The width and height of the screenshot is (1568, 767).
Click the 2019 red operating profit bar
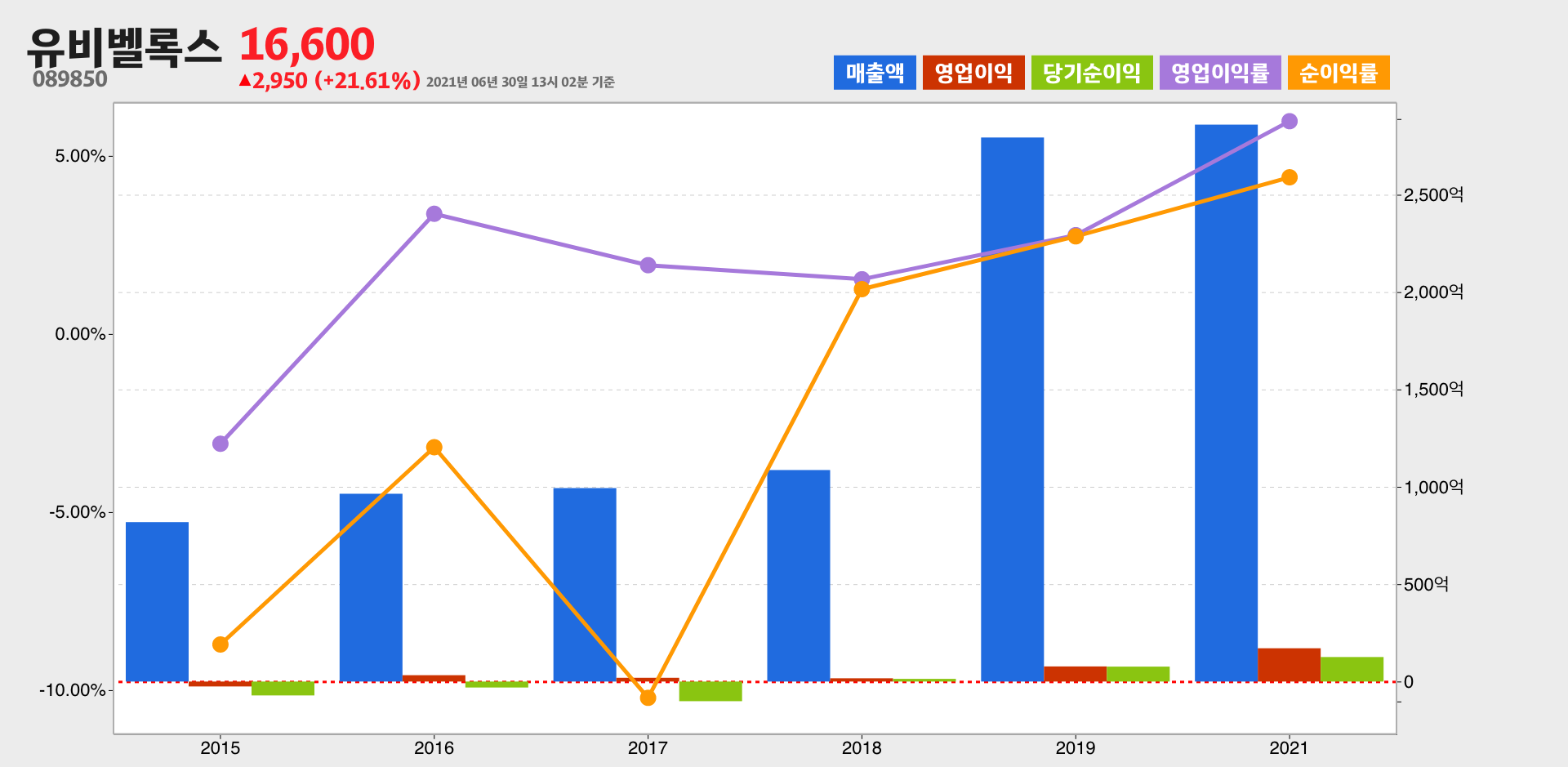1075,674
